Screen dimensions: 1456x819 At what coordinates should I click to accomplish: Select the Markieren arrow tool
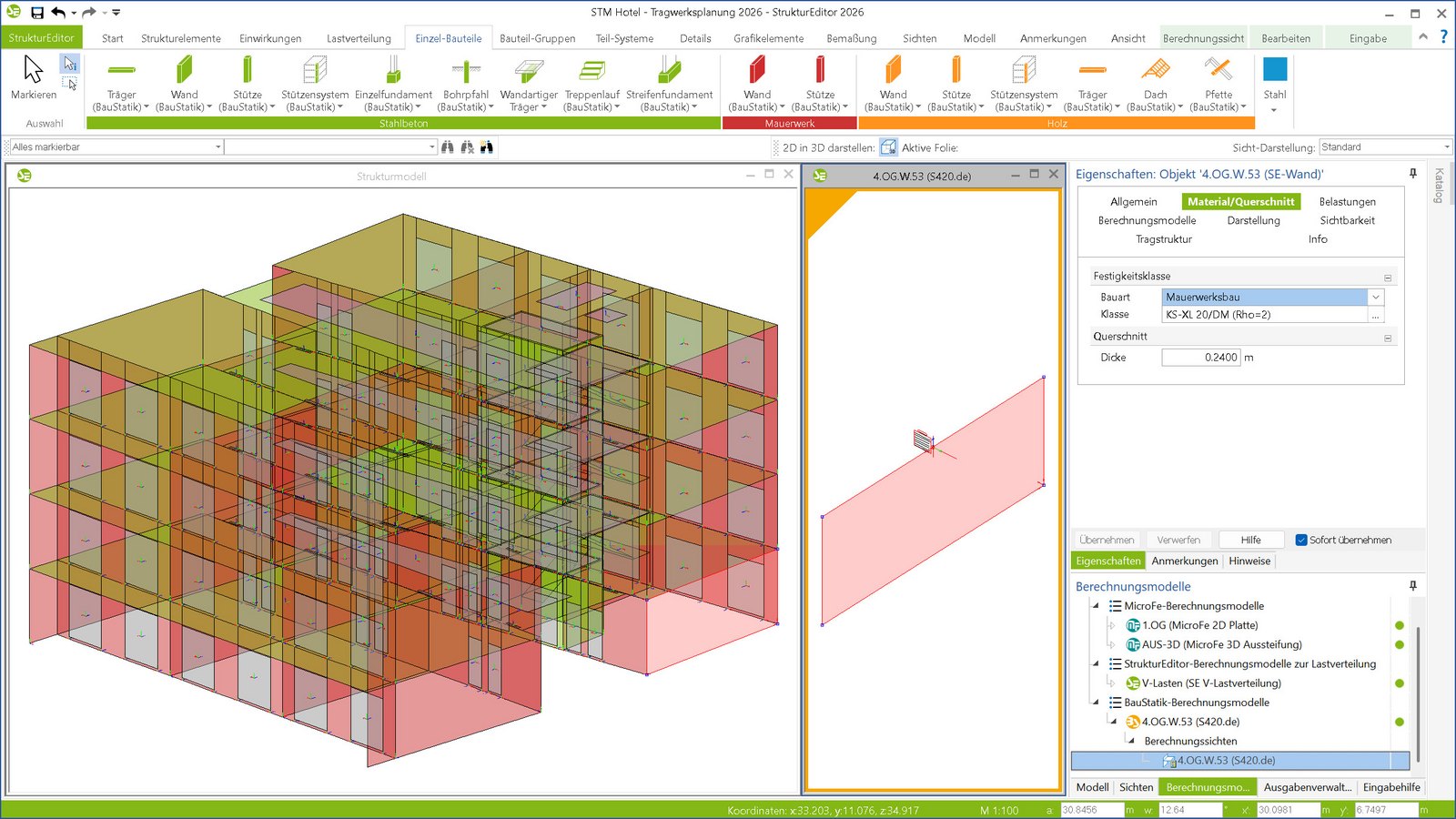pos(33,71)
